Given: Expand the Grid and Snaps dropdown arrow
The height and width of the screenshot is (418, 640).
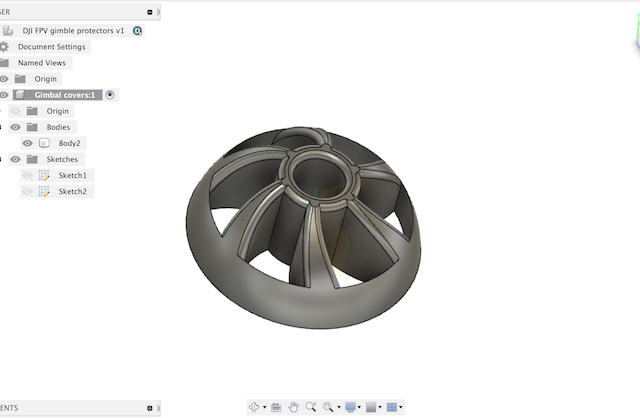Looking at the screenshot, I should pos(380,407).
